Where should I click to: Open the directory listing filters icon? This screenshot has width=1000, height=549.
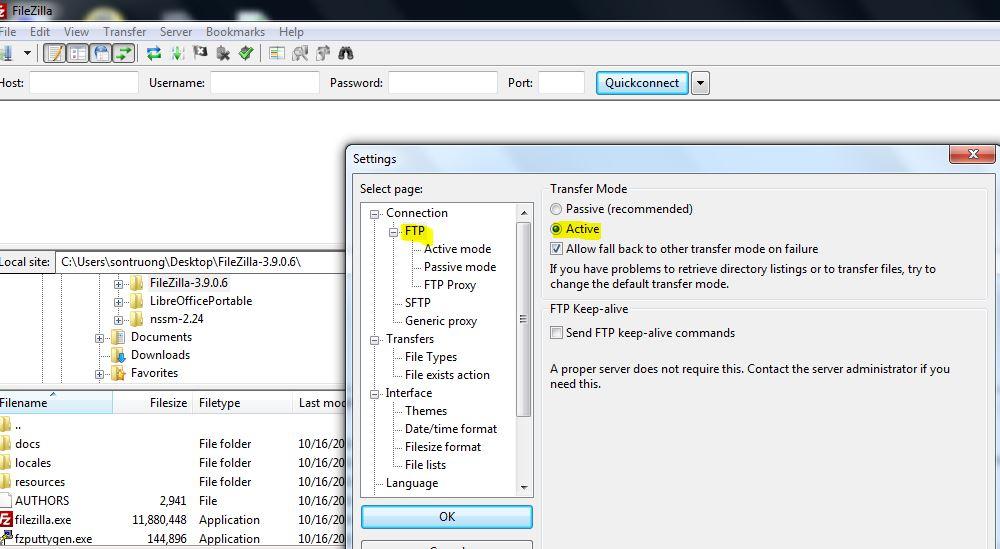pyautogui.click(x=276, y=53)
